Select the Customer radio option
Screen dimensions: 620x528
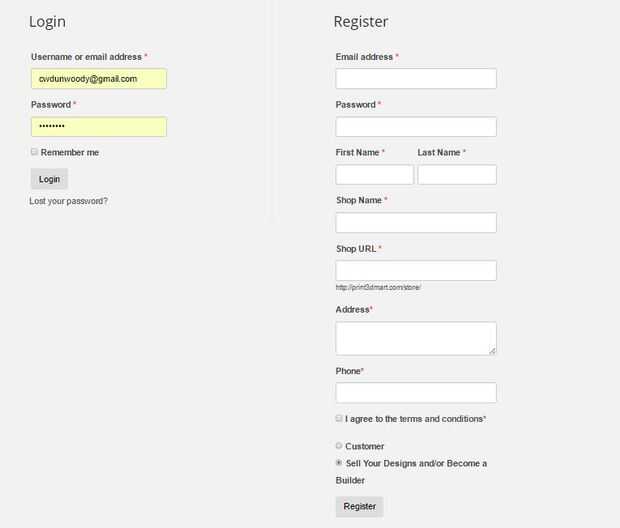pos(339,446)
